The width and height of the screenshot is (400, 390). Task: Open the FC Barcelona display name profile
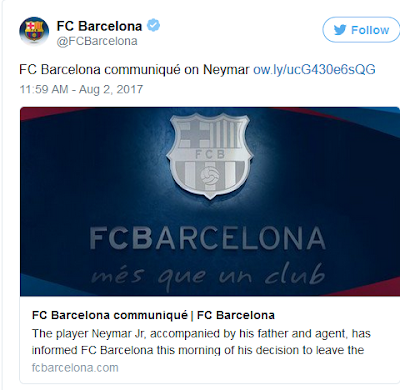coord(99,26)
